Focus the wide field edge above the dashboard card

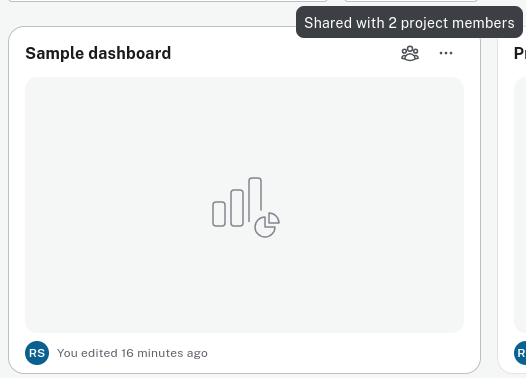168,1
